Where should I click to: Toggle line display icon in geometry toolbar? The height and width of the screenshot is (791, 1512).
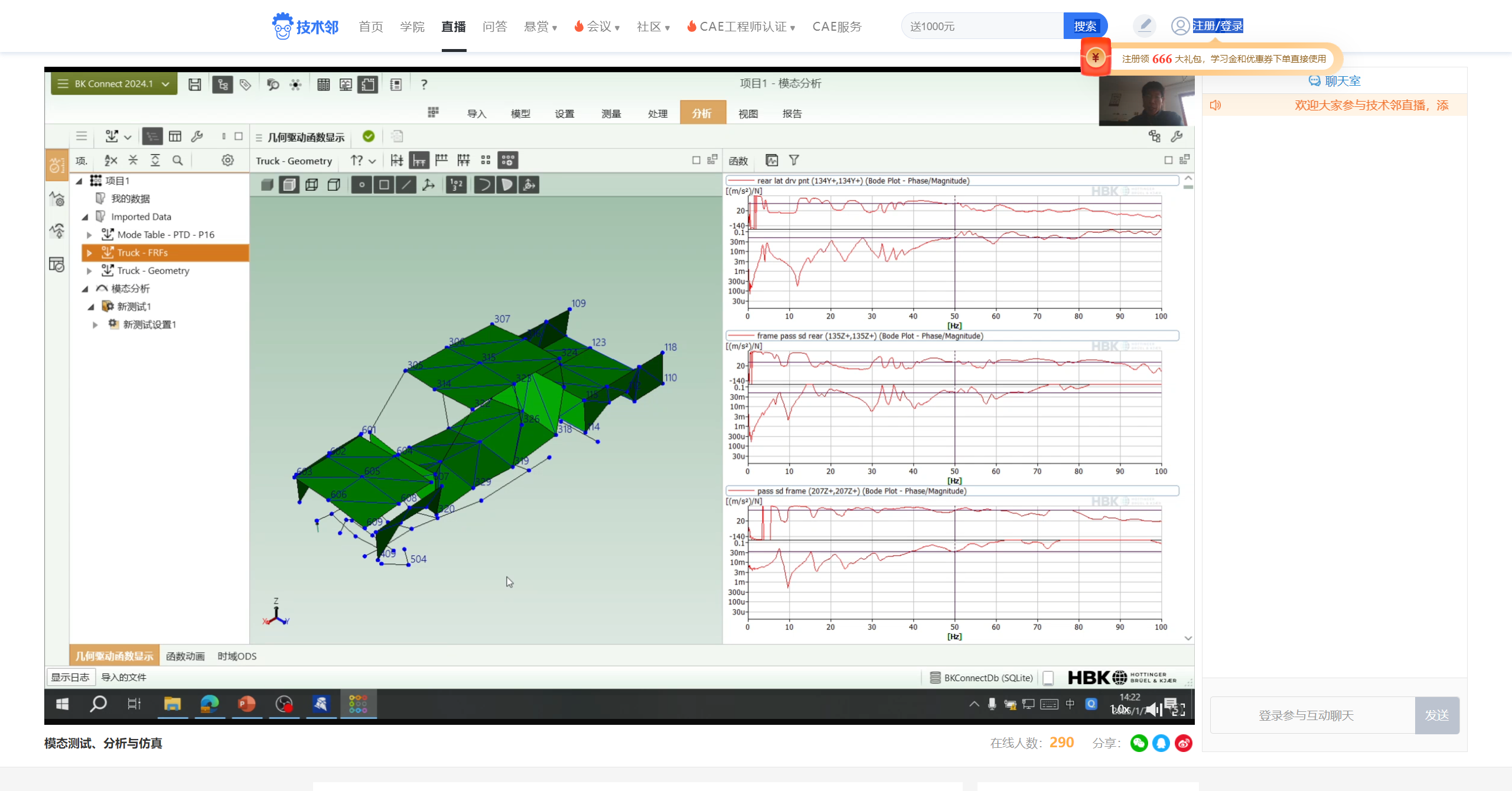[406, 185]
